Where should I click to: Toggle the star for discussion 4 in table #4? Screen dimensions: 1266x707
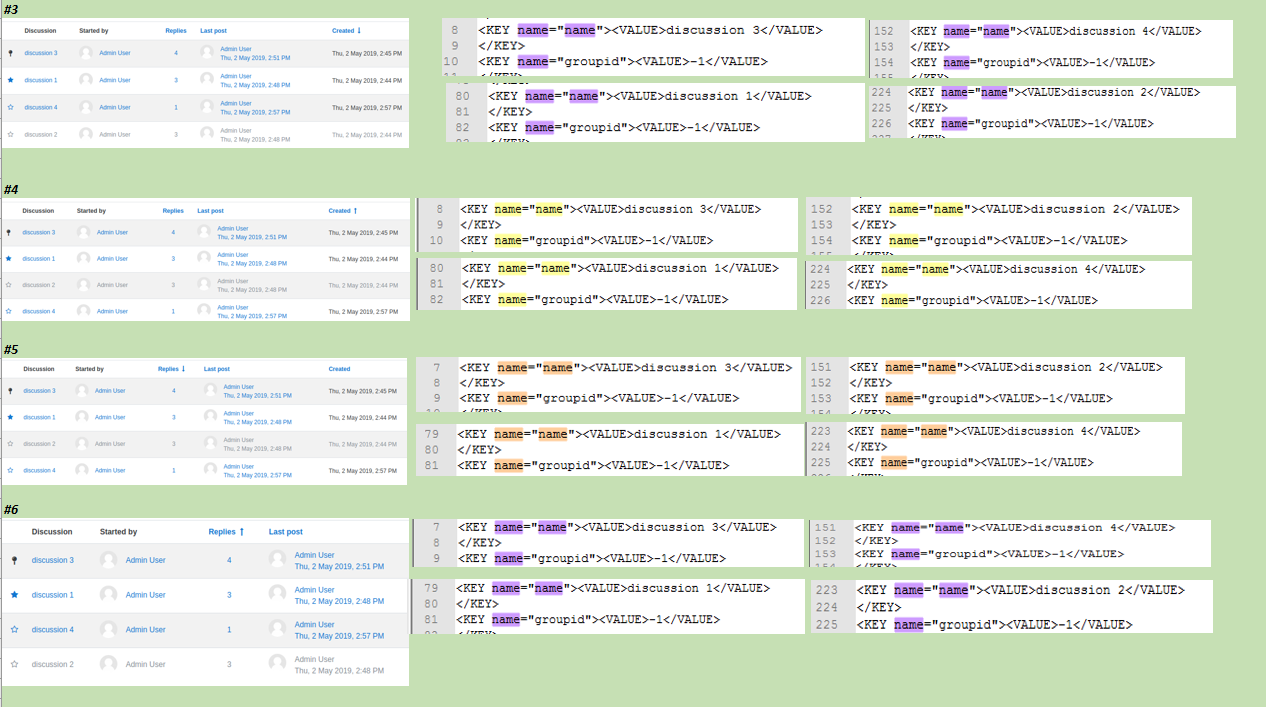tap(9, 311)
